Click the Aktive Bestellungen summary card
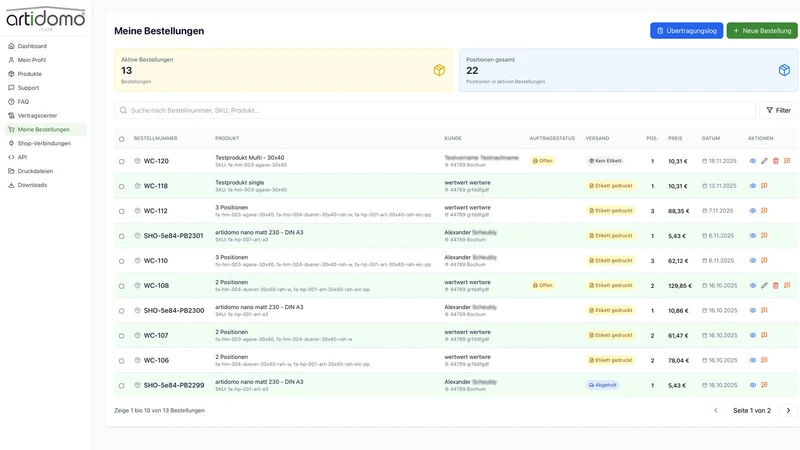The width and height of the screenshot is (800, 450). tap(283, 70)
